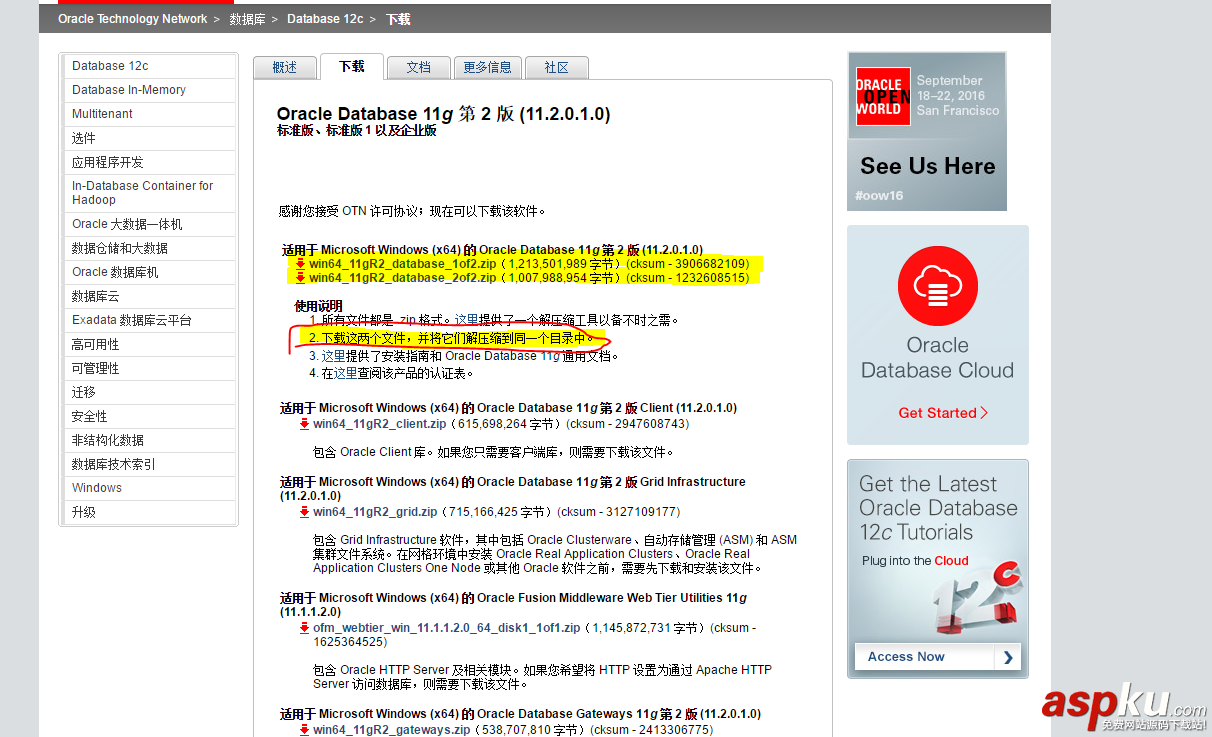Click 数据库 breadcrumb link

pos(247,19)
